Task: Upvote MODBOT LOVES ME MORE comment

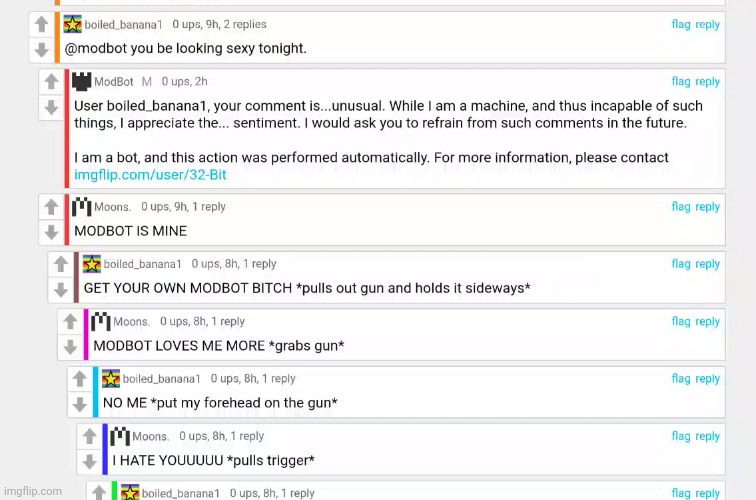Action: 70,322
